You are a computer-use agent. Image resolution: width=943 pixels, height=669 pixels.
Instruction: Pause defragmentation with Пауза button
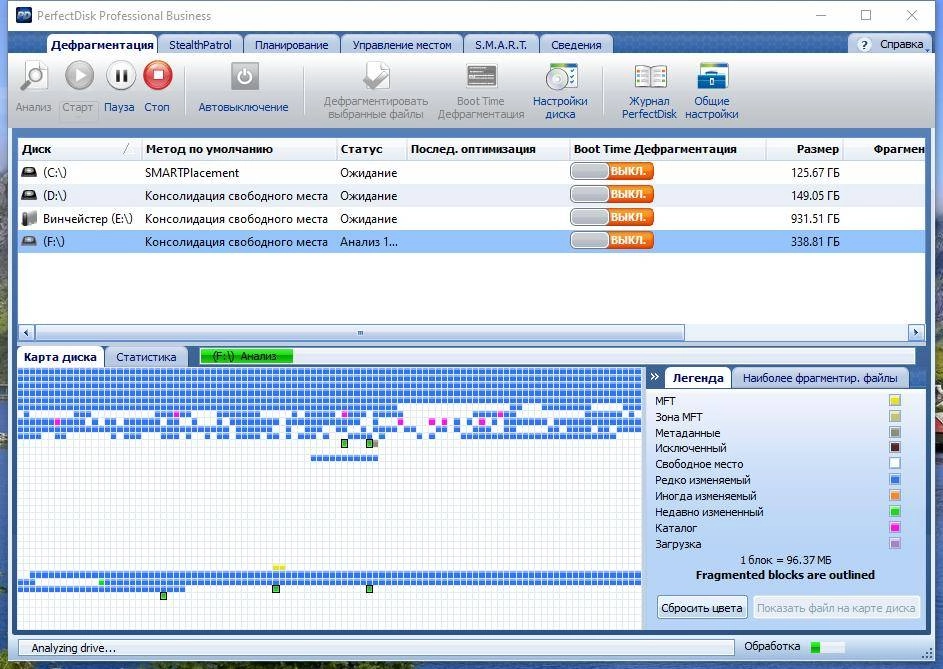(x=120, y=76)
